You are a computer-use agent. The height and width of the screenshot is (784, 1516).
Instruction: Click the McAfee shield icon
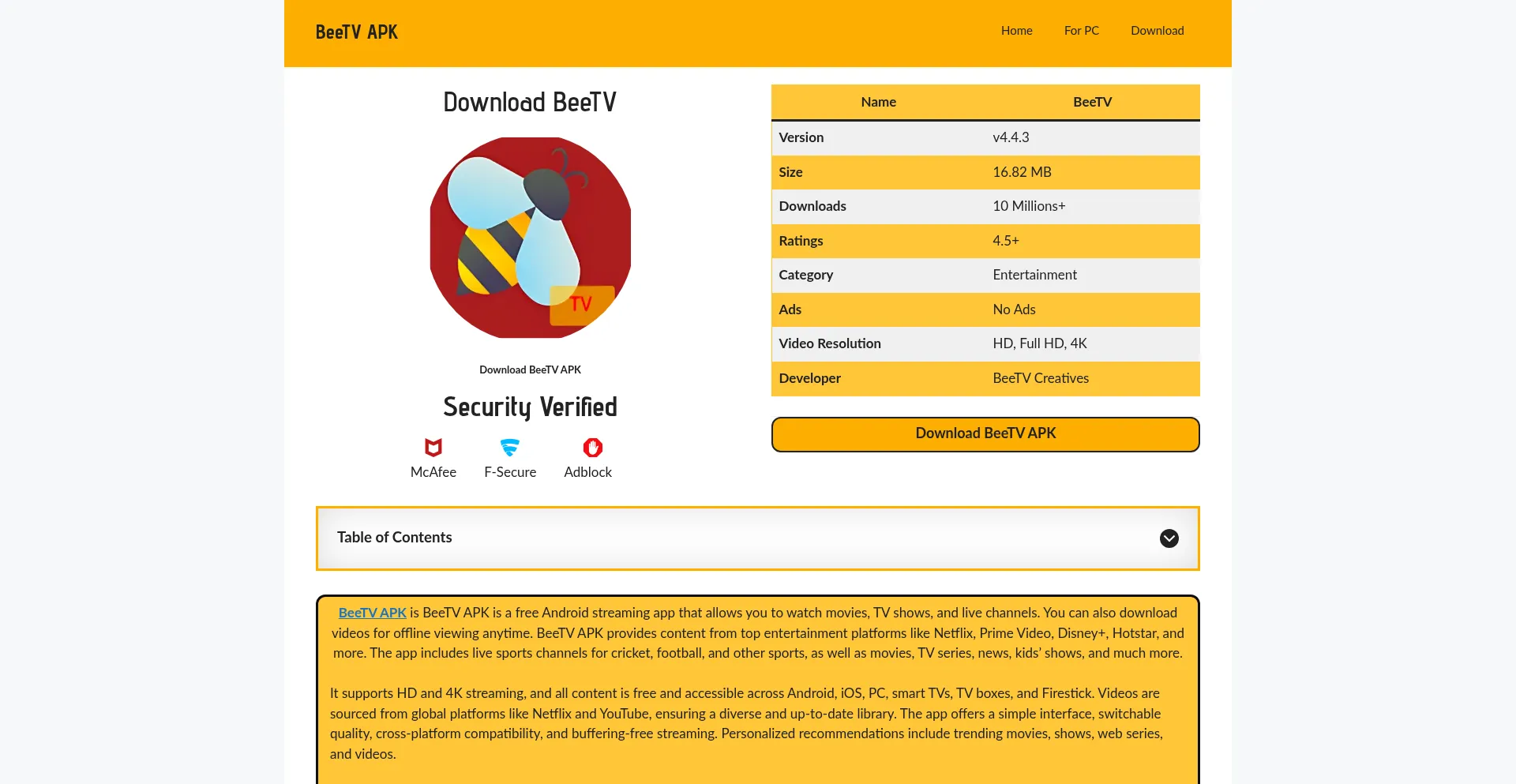(433, 448)
